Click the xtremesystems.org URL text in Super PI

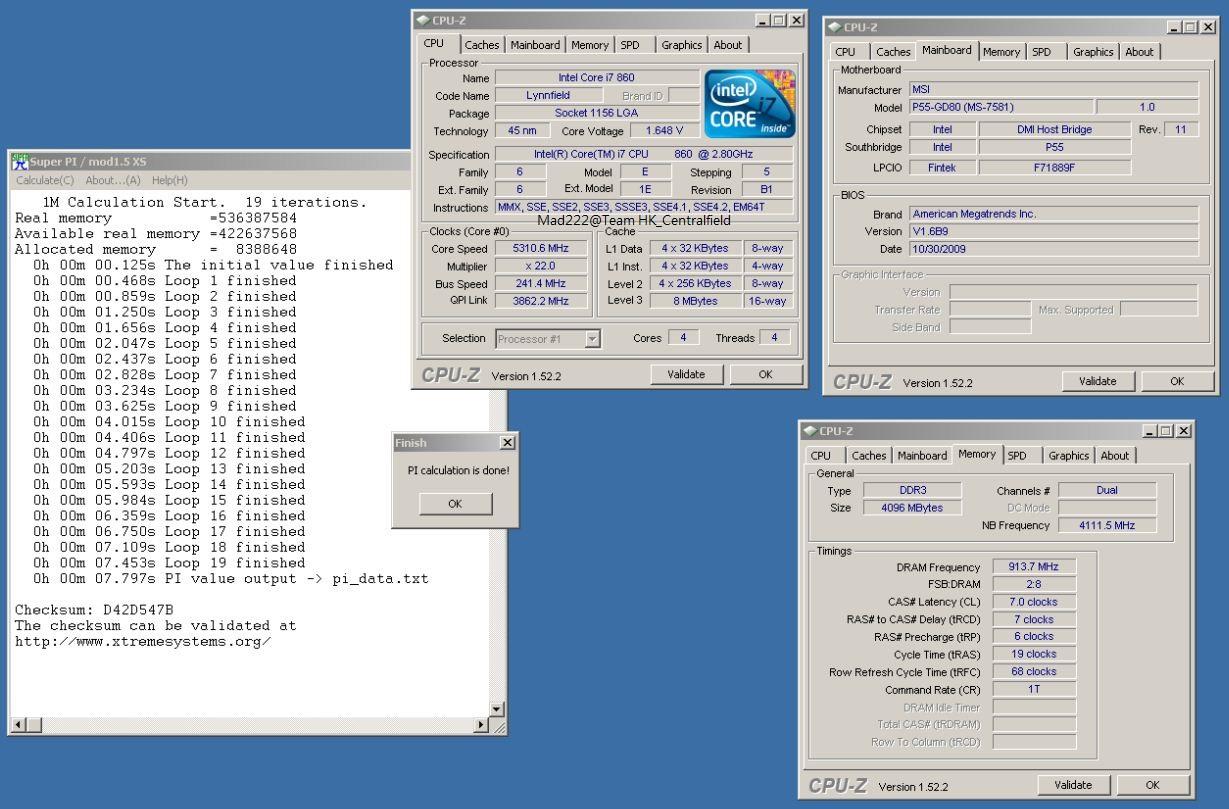[x=143, y=641]
